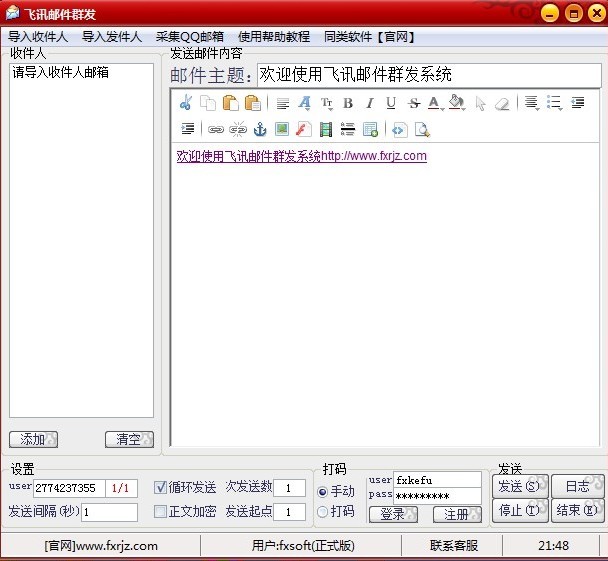Open the 采集QQ邮箱 menu
Viewport: 608px width, 561px height.
click(189, 37)
